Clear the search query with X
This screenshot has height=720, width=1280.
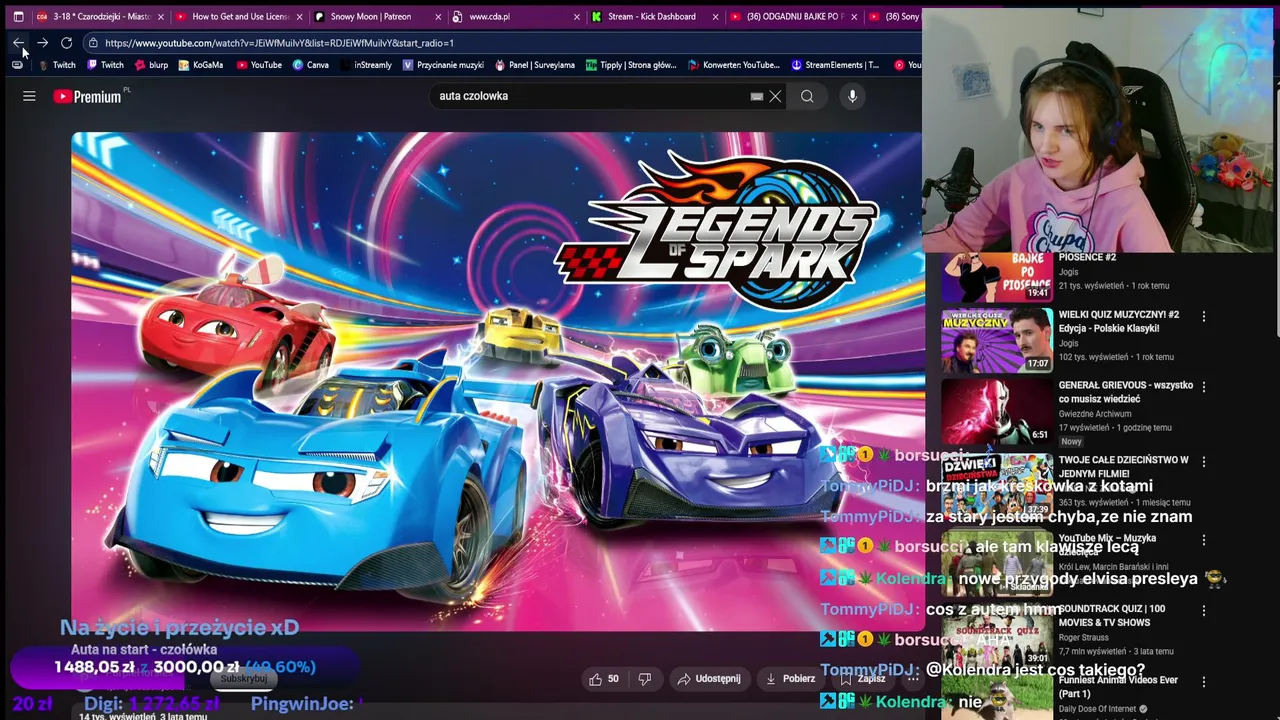pyautogui.click(x=775, y=96)
